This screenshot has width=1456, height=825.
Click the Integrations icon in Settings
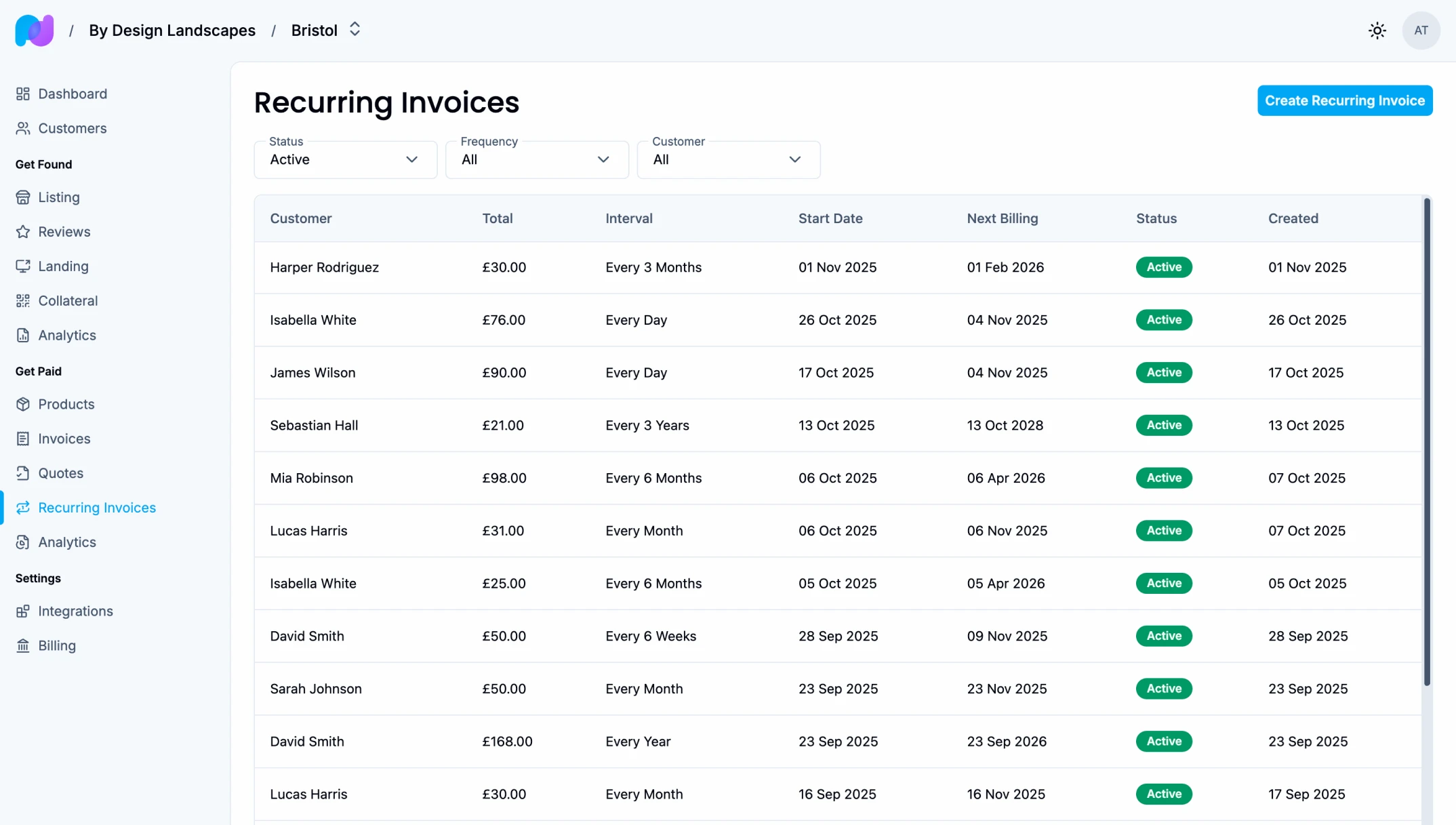coord(23,611)
